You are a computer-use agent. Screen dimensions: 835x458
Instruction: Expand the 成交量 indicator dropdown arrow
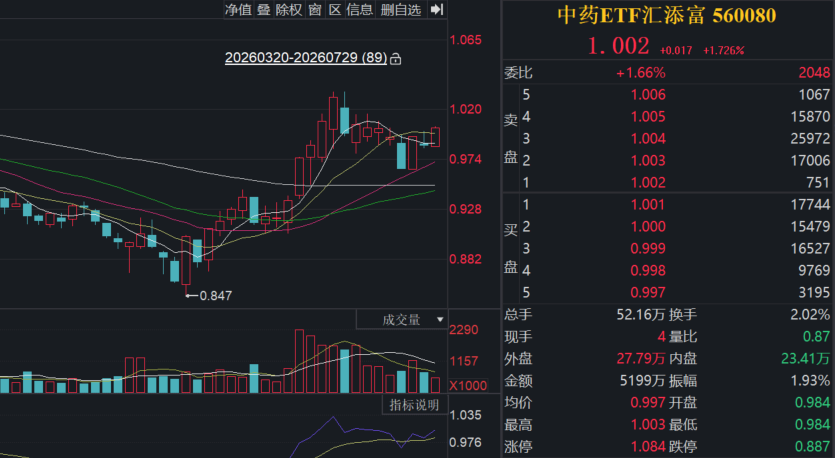pyautogui.click(x=440, y=320)
